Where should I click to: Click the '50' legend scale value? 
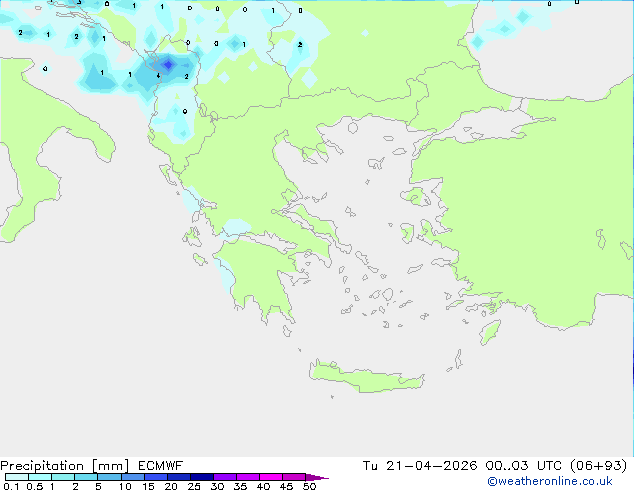(309, 486)
